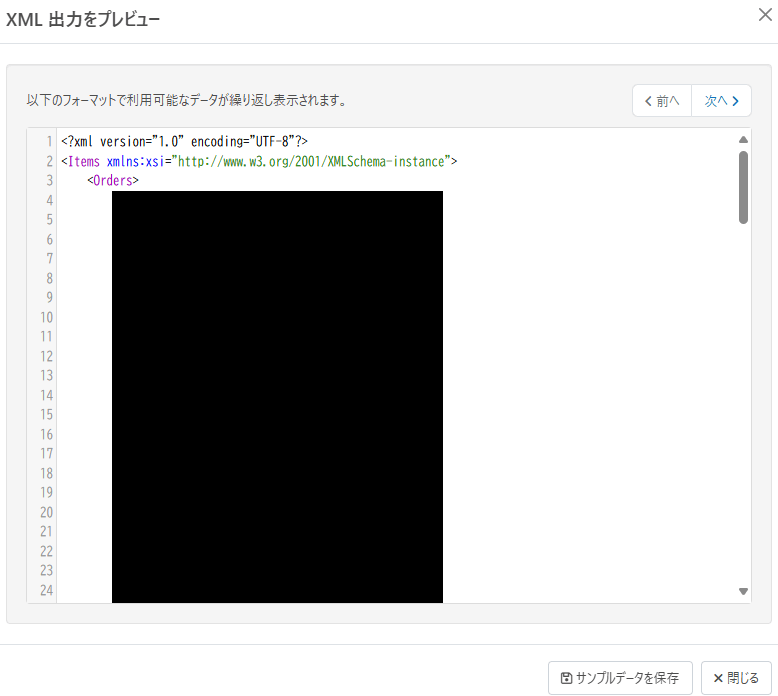Click the scrollbar up arrow
This screenshot has height=696, width=778.
pos(743,140)
